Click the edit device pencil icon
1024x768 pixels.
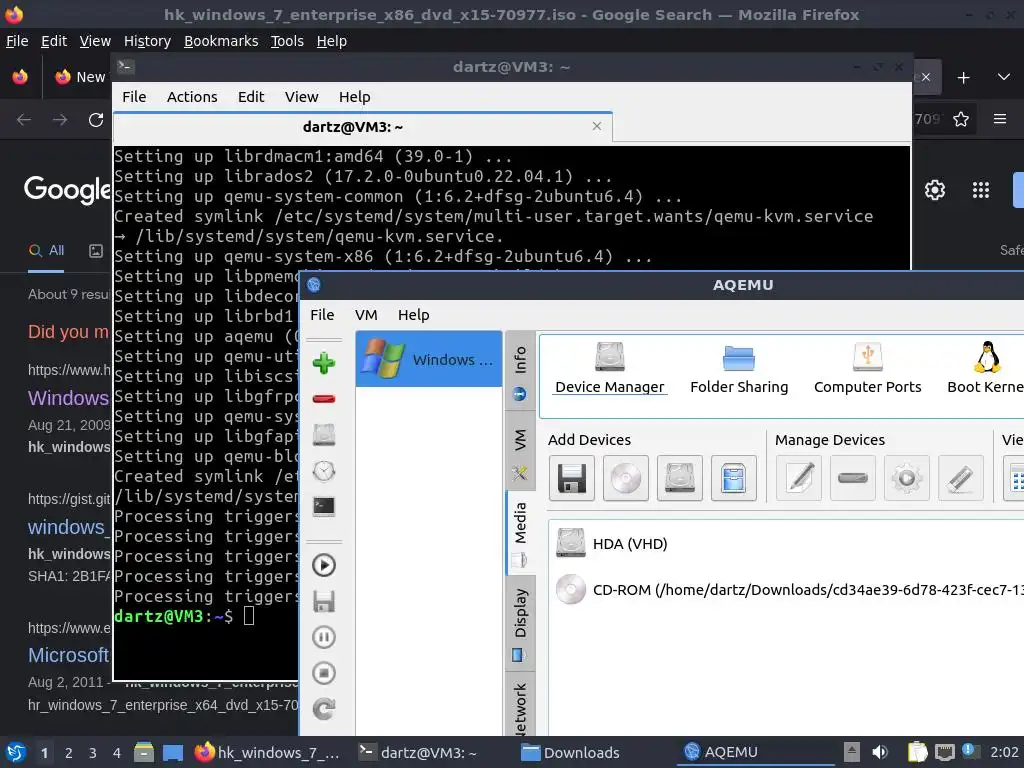[x=799, y=479]
